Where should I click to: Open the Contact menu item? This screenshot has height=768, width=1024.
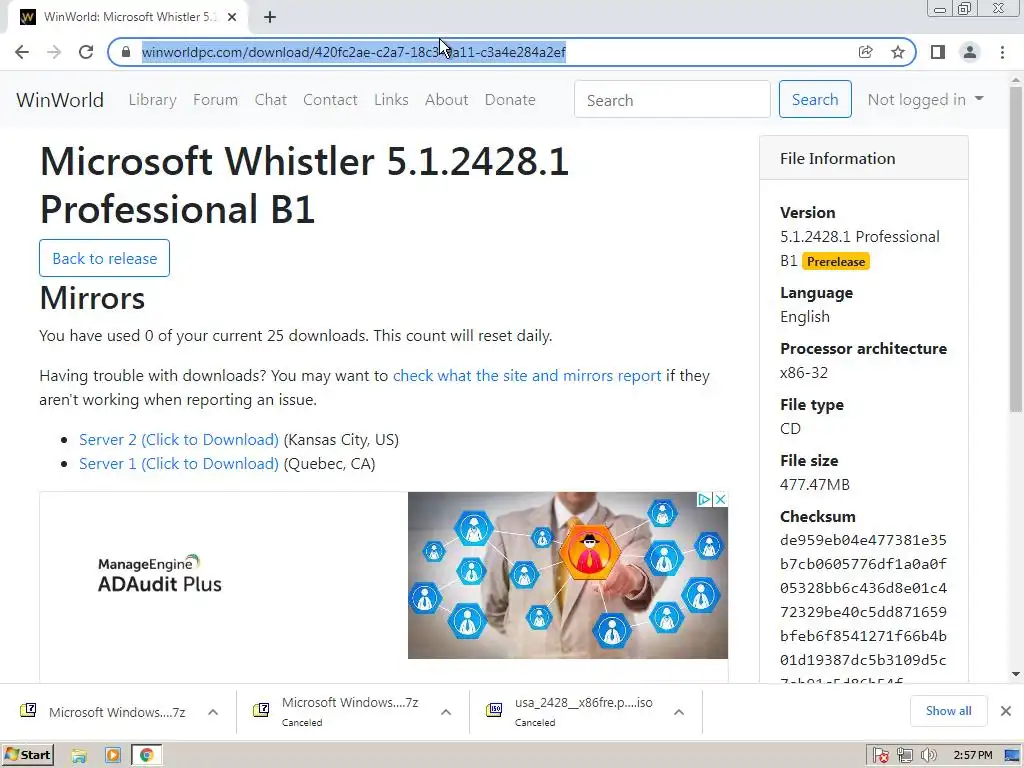tap(330, 99)
